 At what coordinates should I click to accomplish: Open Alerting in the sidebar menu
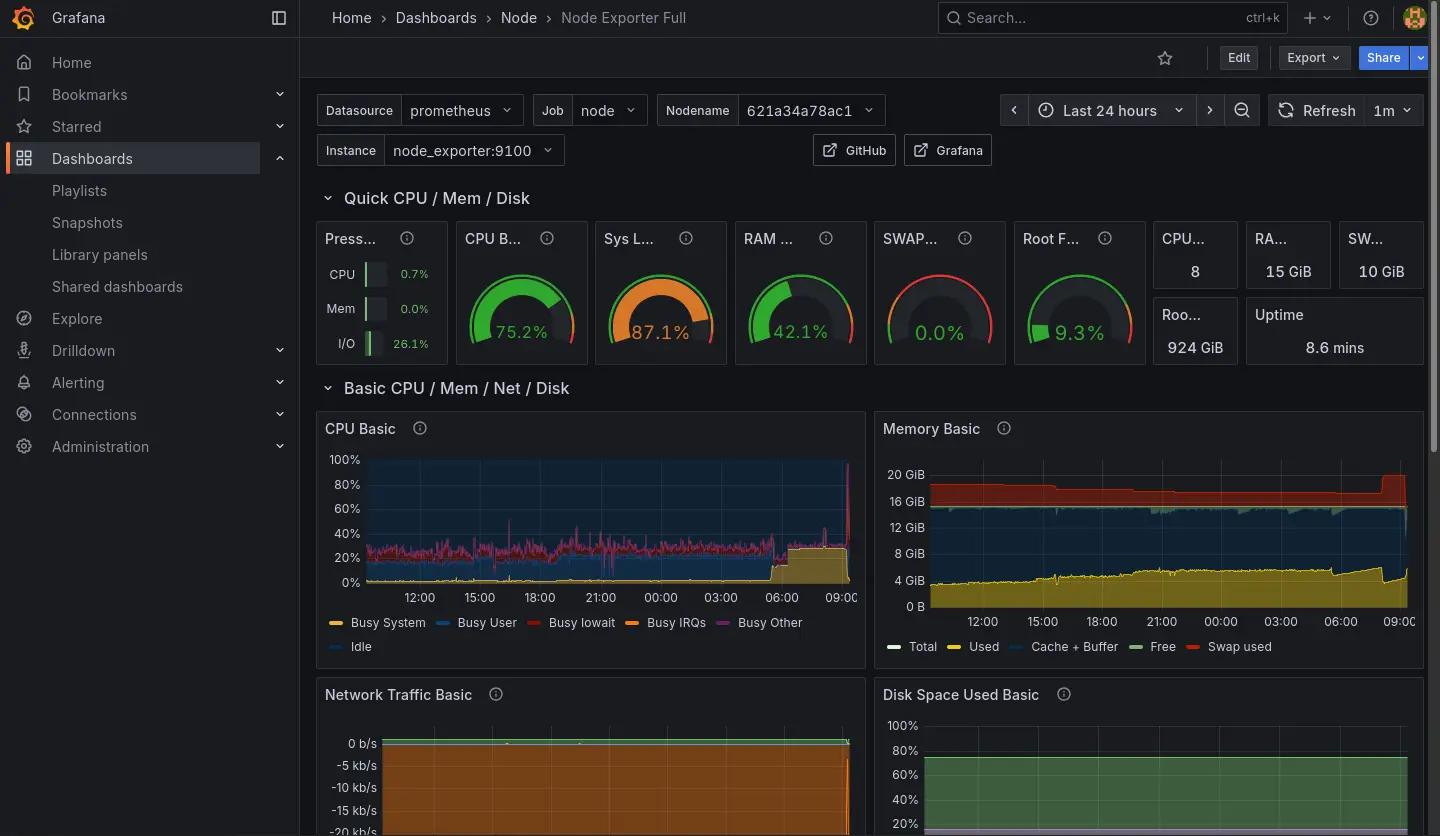pos(78,383)
